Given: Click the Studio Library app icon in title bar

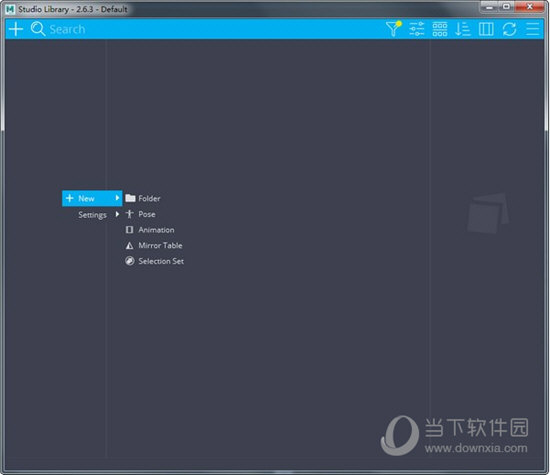Looking at the screenshot, I should pos(10,9).
